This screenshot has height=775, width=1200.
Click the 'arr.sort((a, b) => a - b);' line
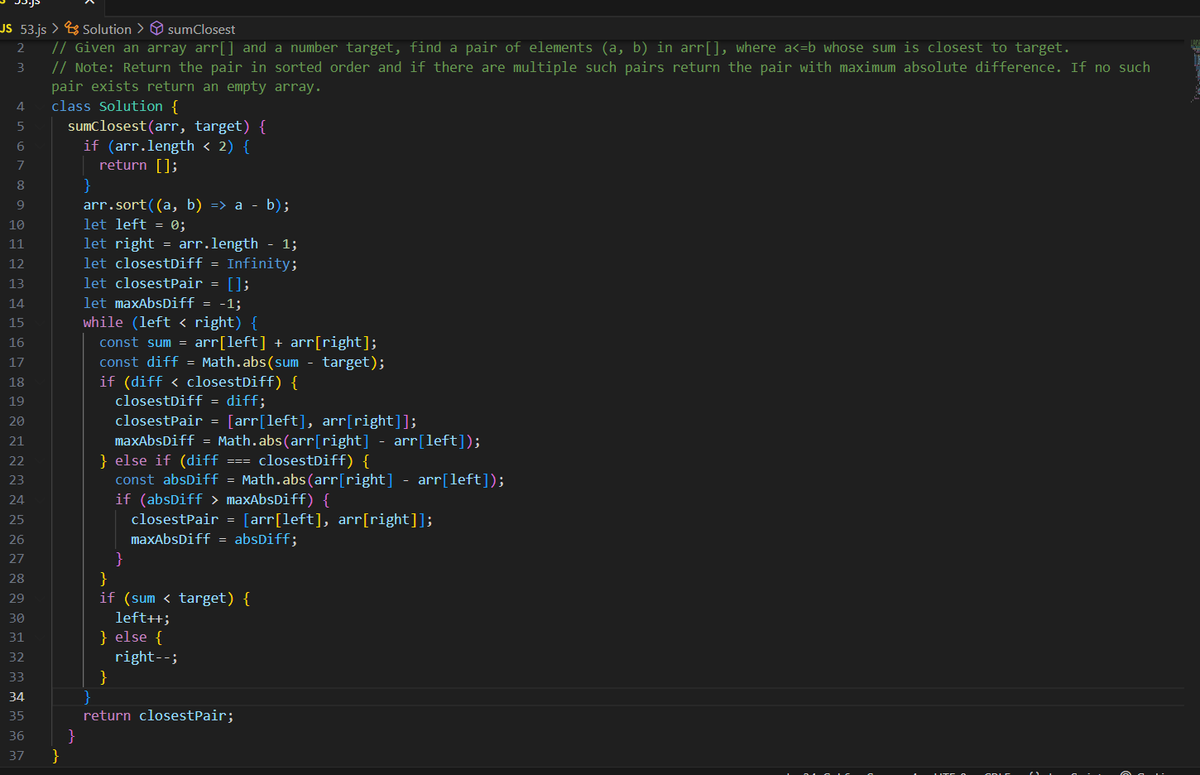click(187, 205)
